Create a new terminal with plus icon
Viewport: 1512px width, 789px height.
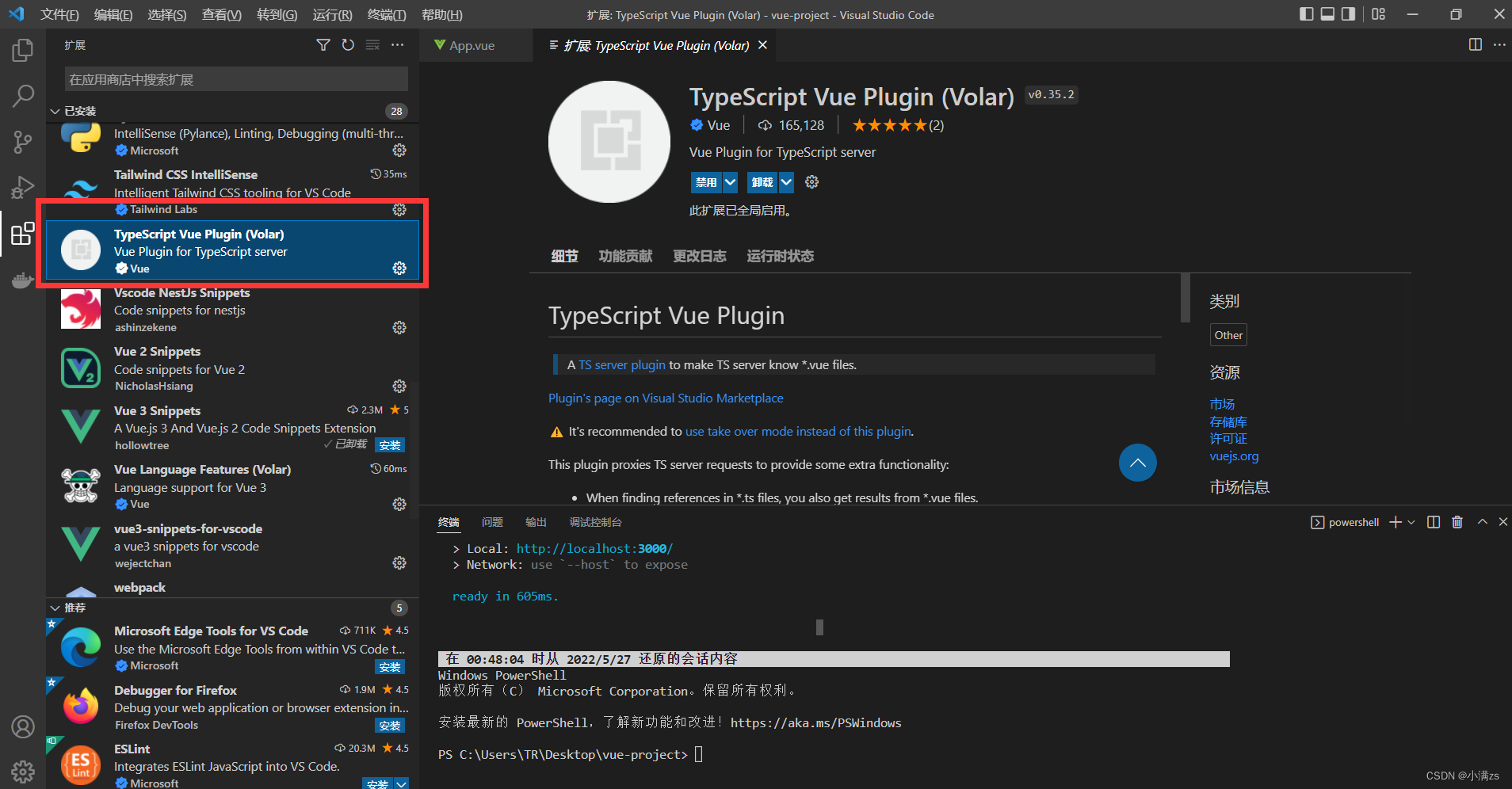(x=1396, y=522)
